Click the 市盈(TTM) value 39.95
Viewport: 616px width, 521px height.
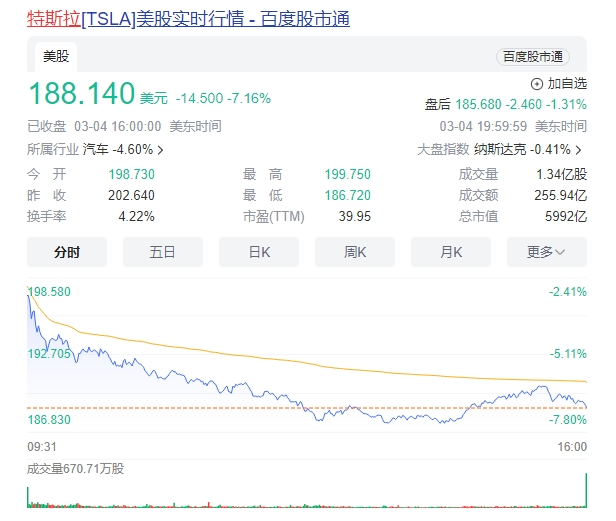point(355,216)
